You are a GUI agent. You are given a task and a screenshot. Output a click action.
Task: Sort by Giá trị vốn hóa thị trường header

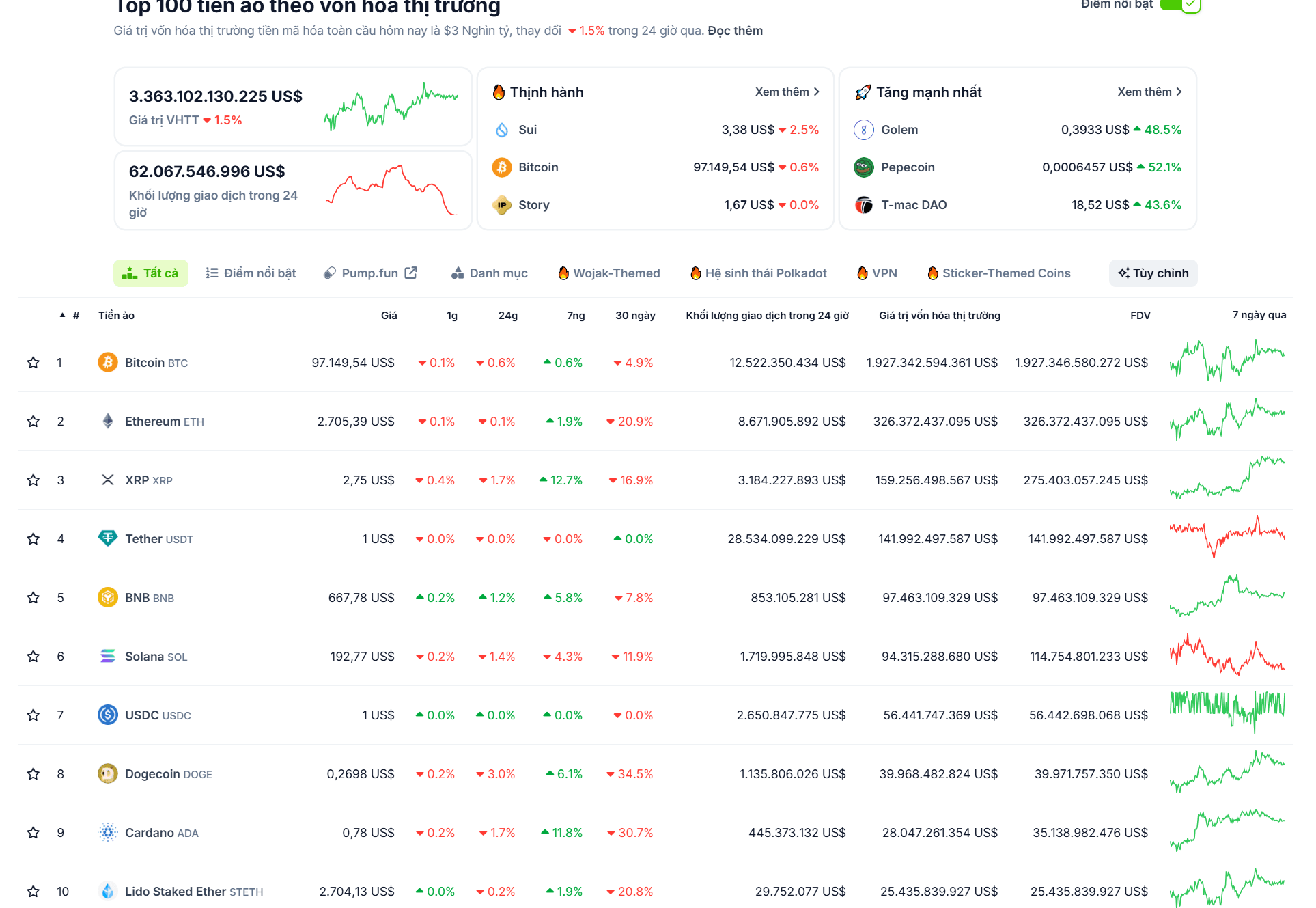coord(940,316)
